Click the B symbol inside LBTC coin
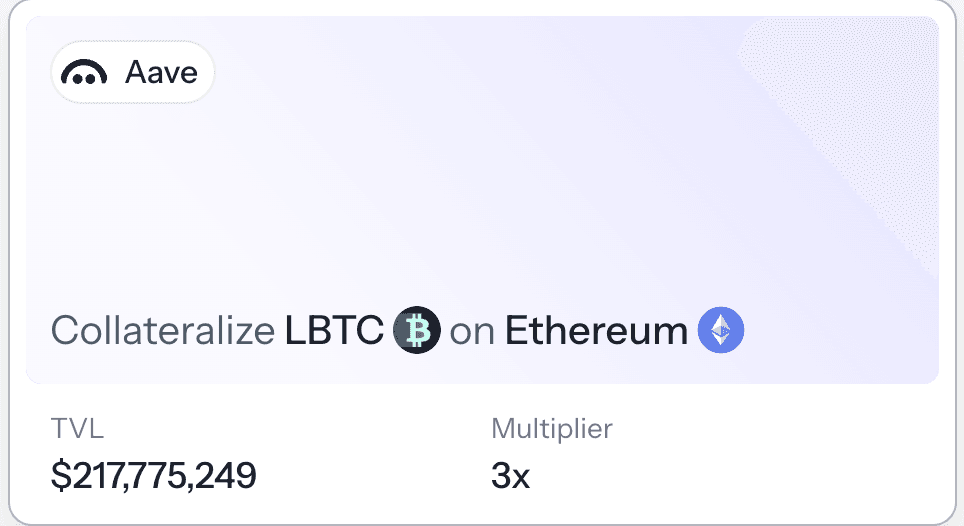Image resolution: width=964 pixels, height=526 pixels. 418,330
